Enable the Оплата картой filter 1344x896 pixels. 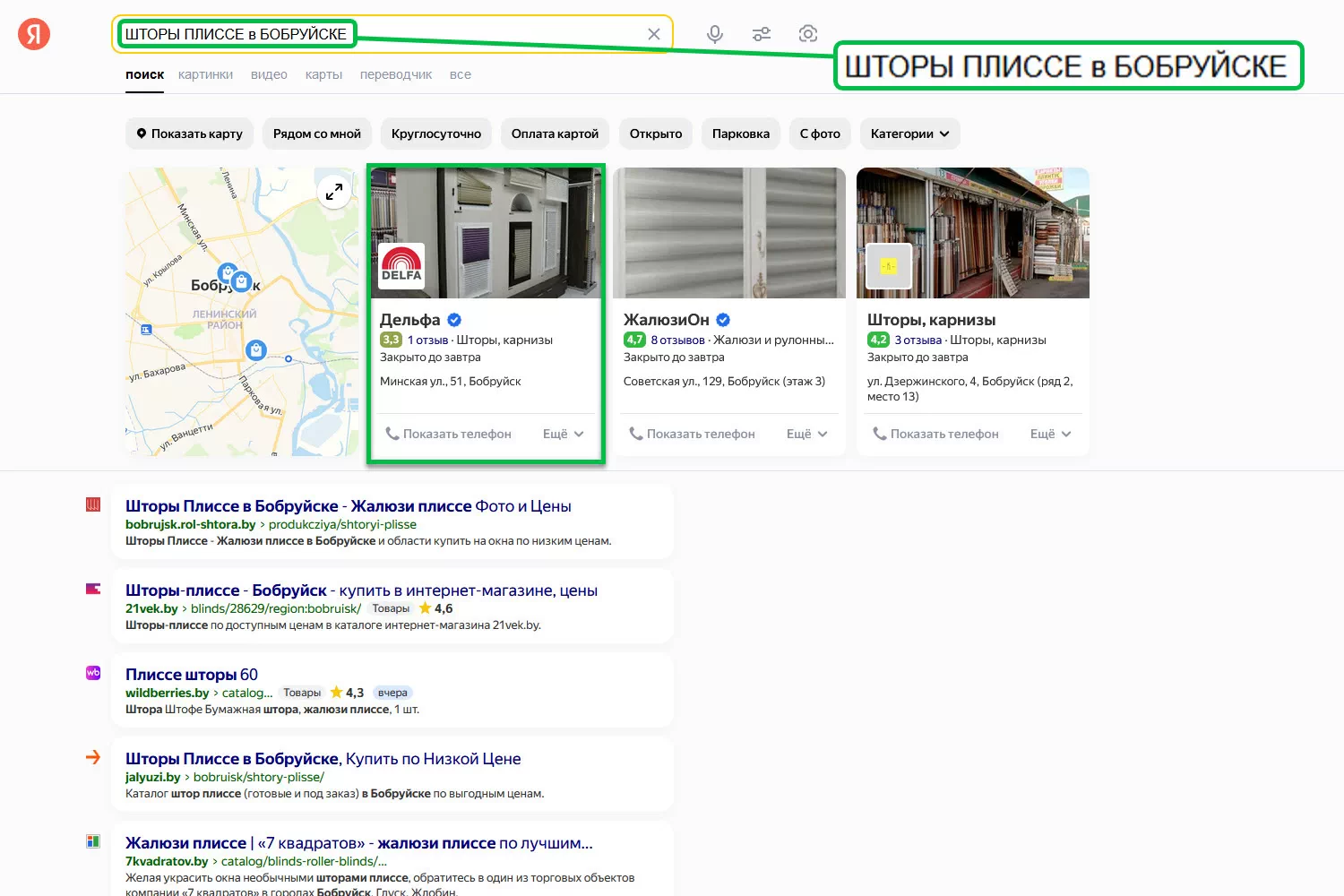click(555, 134)
